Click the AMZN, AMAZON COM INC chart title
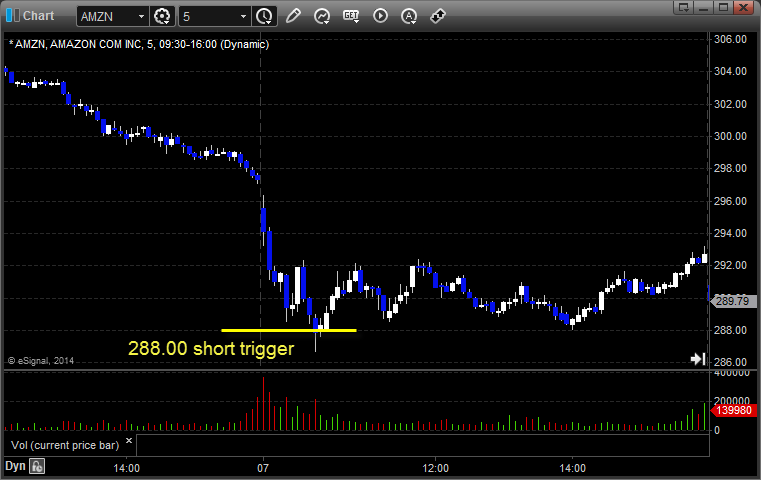The height and width of the screenshot is (480, 761). point(139,45)
